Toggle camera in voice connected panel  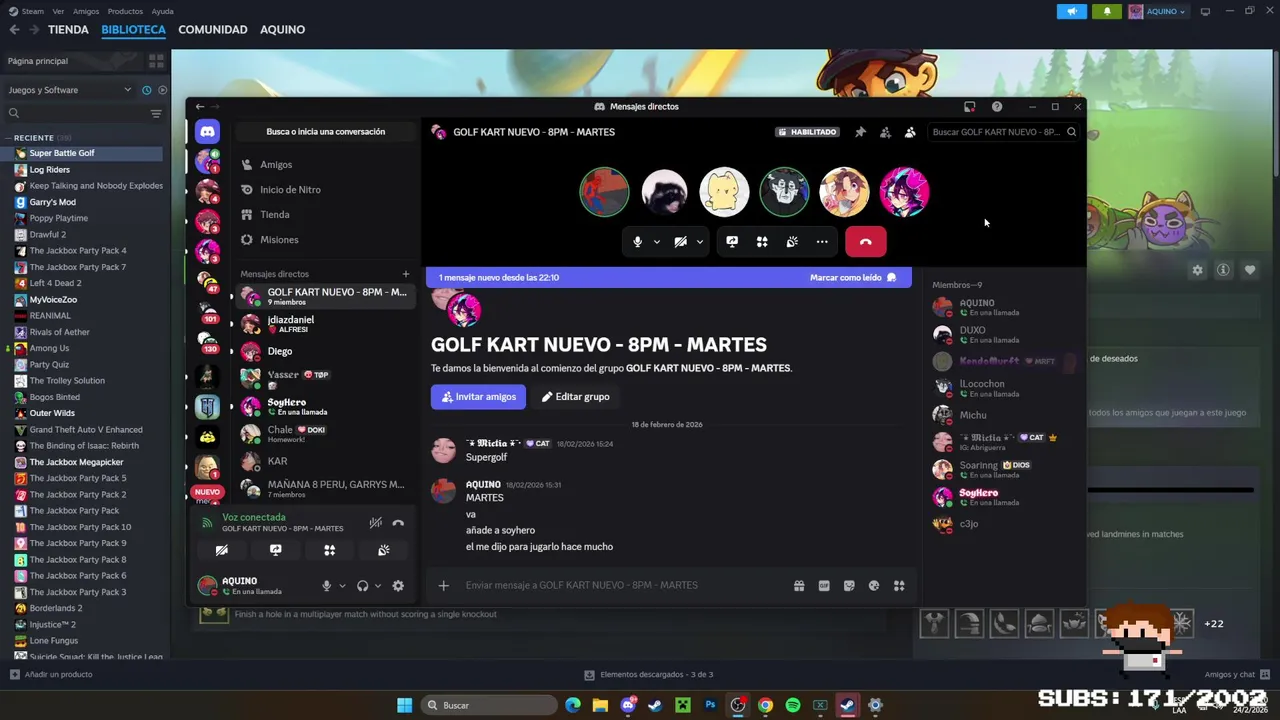coord(222,550)
